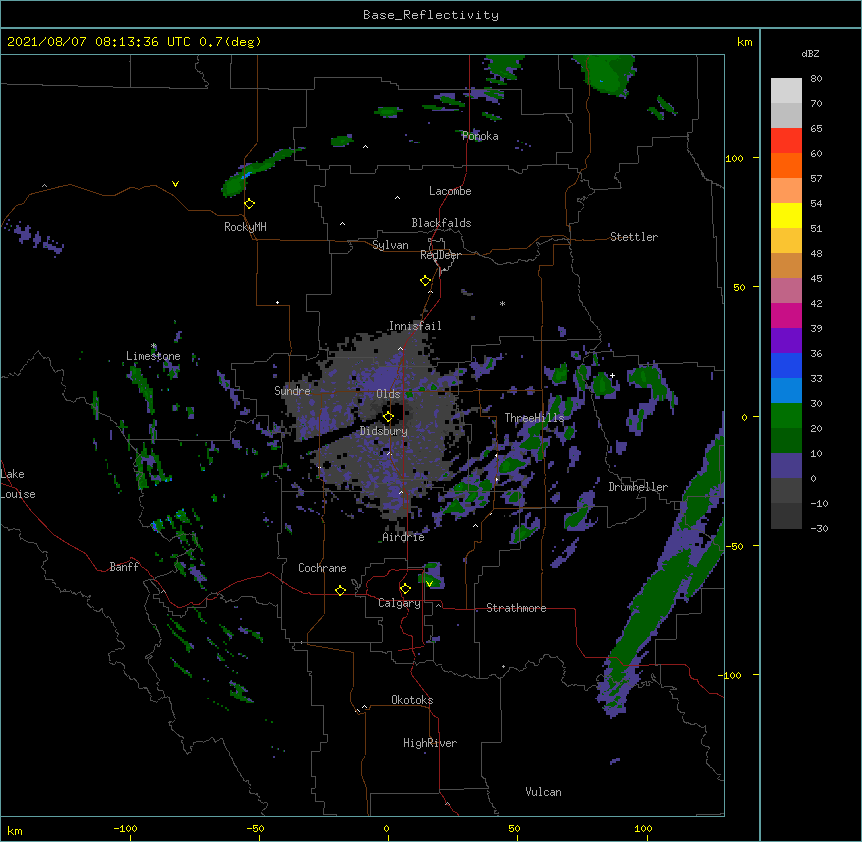Click the dBZ legend heading

pos(810,53)
